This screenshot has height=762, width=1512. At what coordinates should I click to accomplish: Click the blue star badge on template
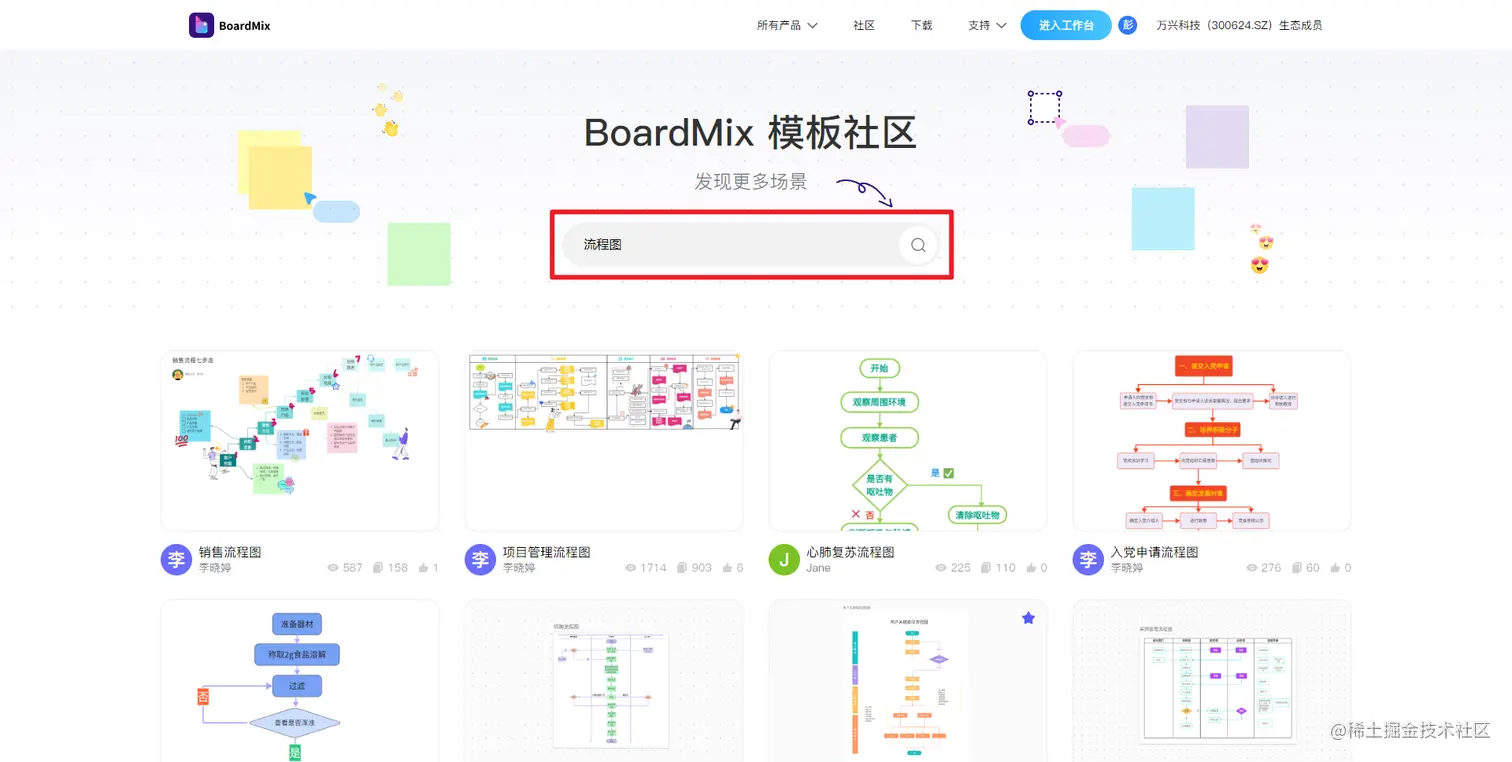click(1028, 618)
